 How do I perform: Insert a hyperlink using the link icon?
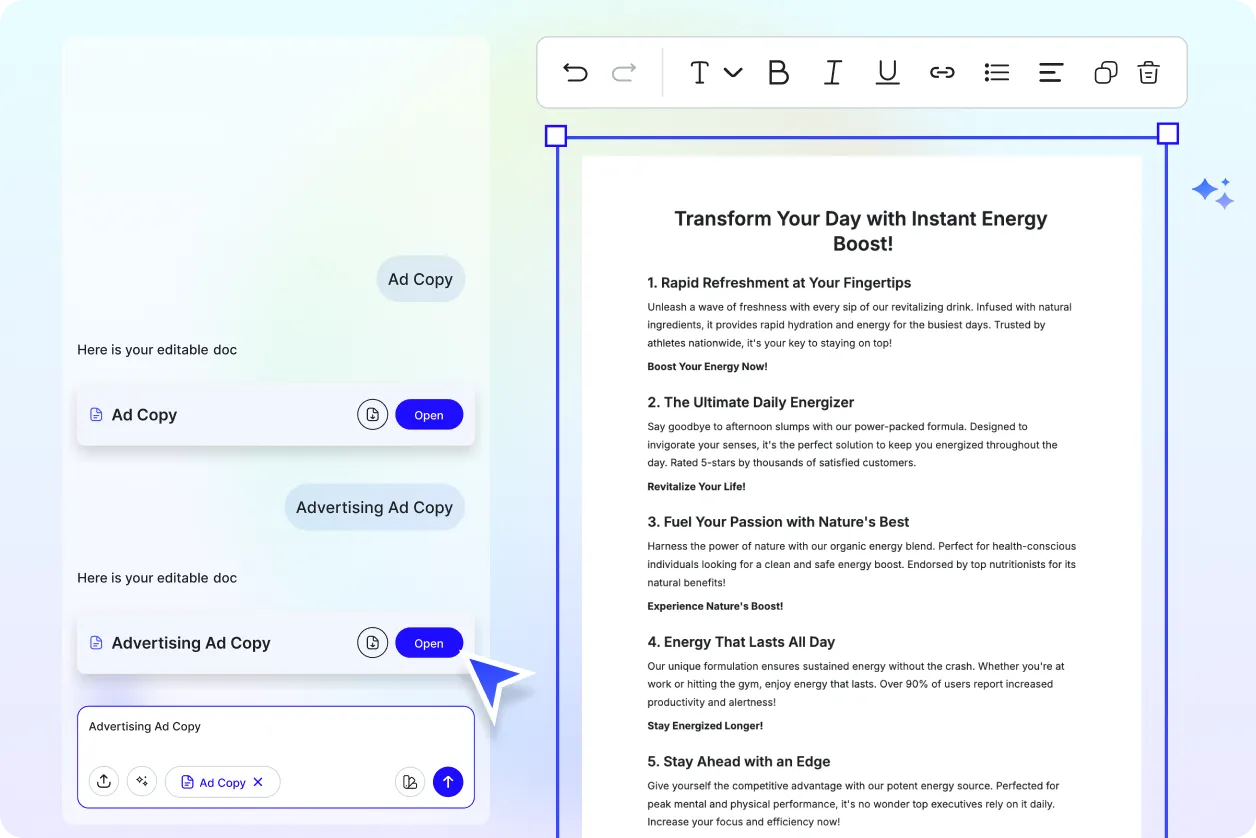click(942, 72)
